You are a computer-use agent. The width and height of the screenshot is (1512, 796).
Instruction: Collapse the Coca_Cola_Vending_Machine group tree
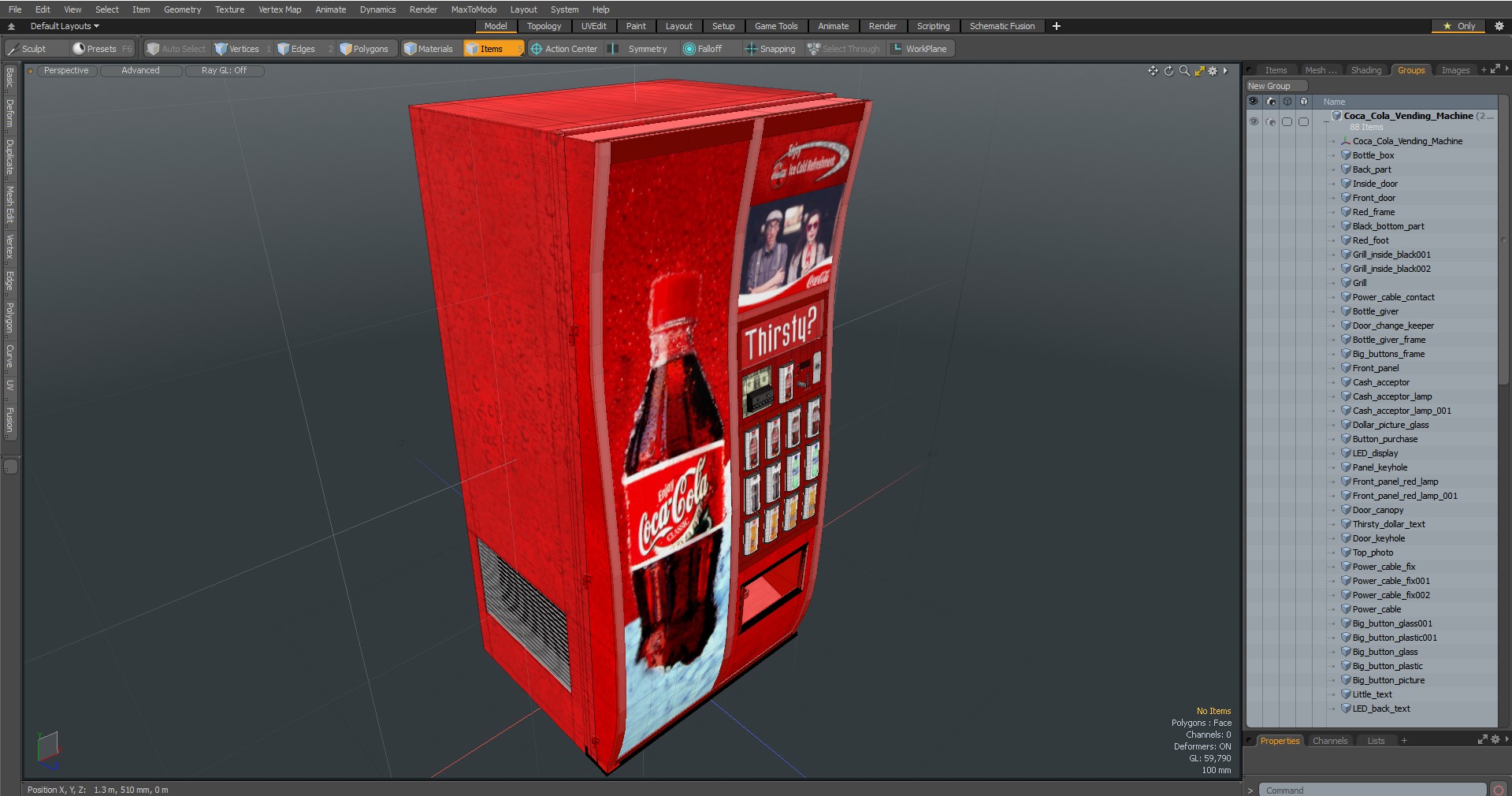point(1326,121)
